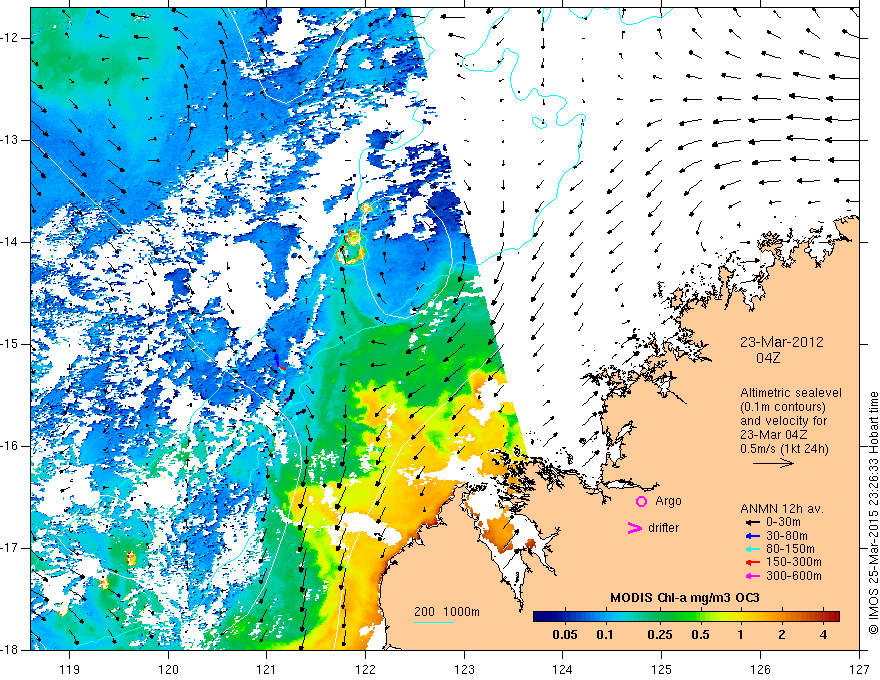The image size is (880, 680).
Task: Click longitude axis label 126
Action: tap(760, 669)
